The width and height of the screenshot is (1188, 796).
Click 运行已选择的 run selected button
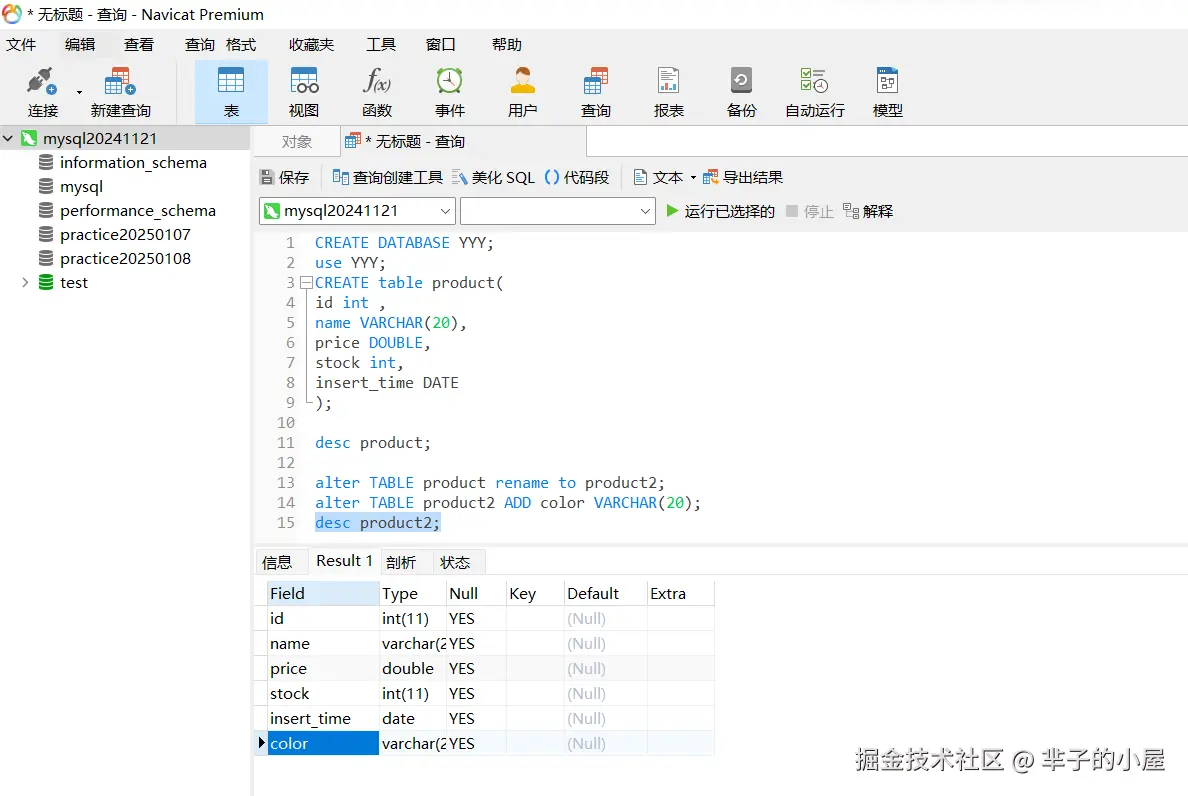point(720,211)
